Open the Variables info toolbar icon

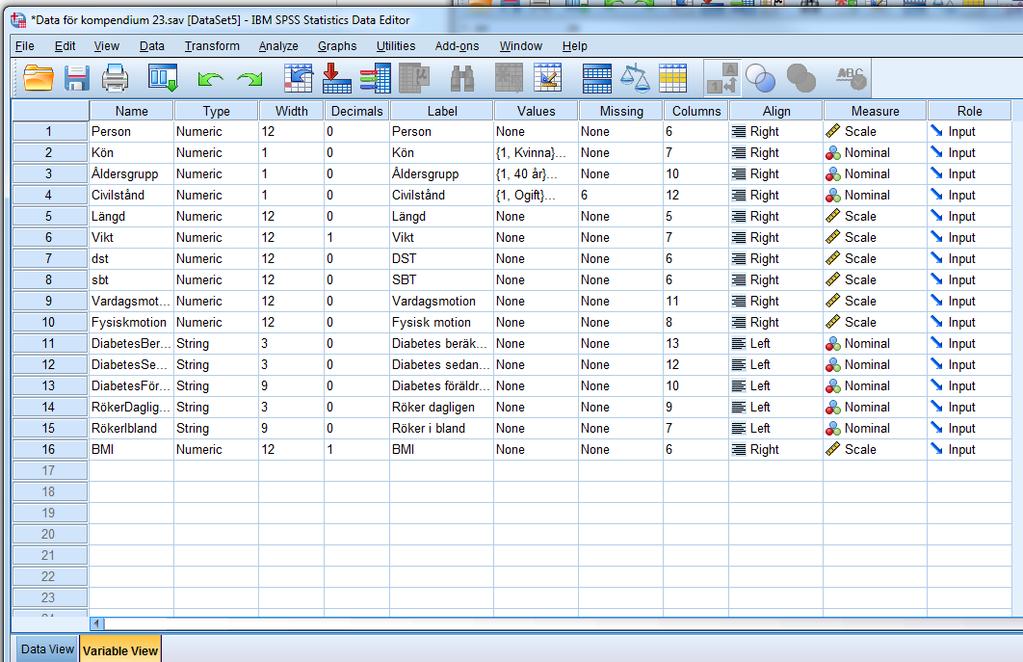375,78
